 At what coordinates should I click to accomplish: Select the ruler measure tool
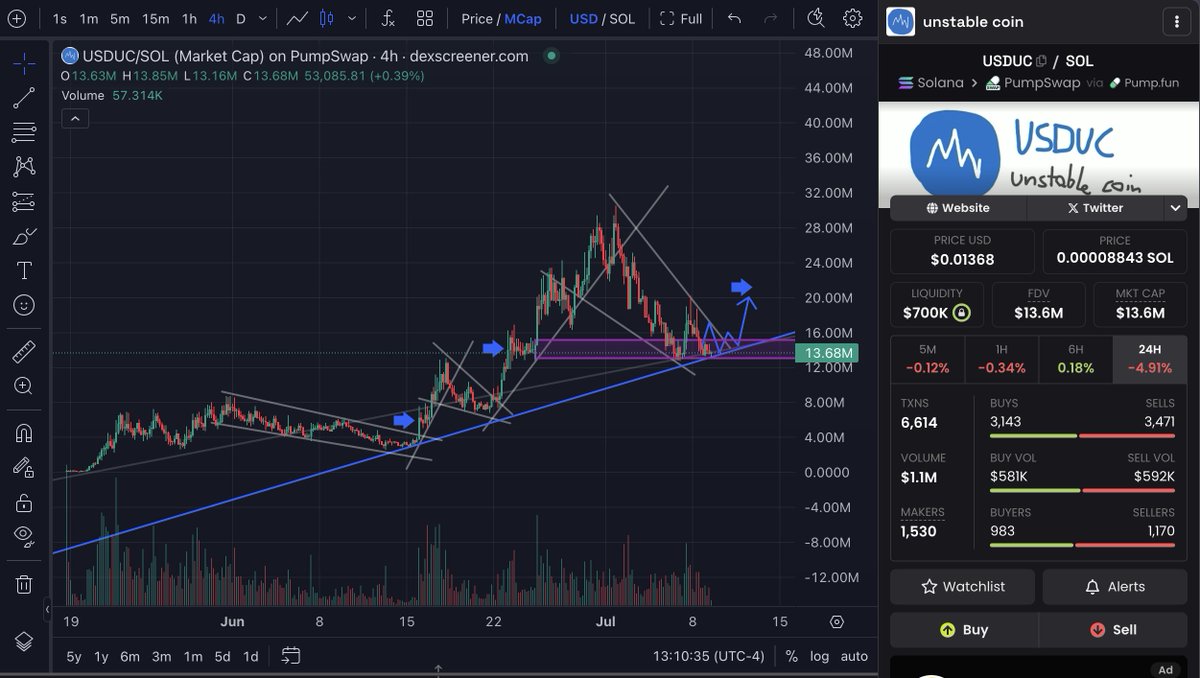[x=24, y=351]
